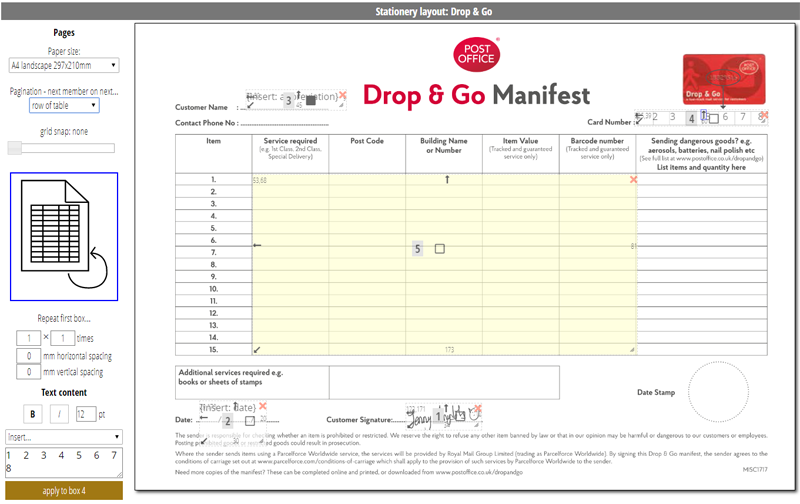Click the up-arrow handle of signature box 1
Viewport: 800px width, 504px height.
[x=446, y=408]
